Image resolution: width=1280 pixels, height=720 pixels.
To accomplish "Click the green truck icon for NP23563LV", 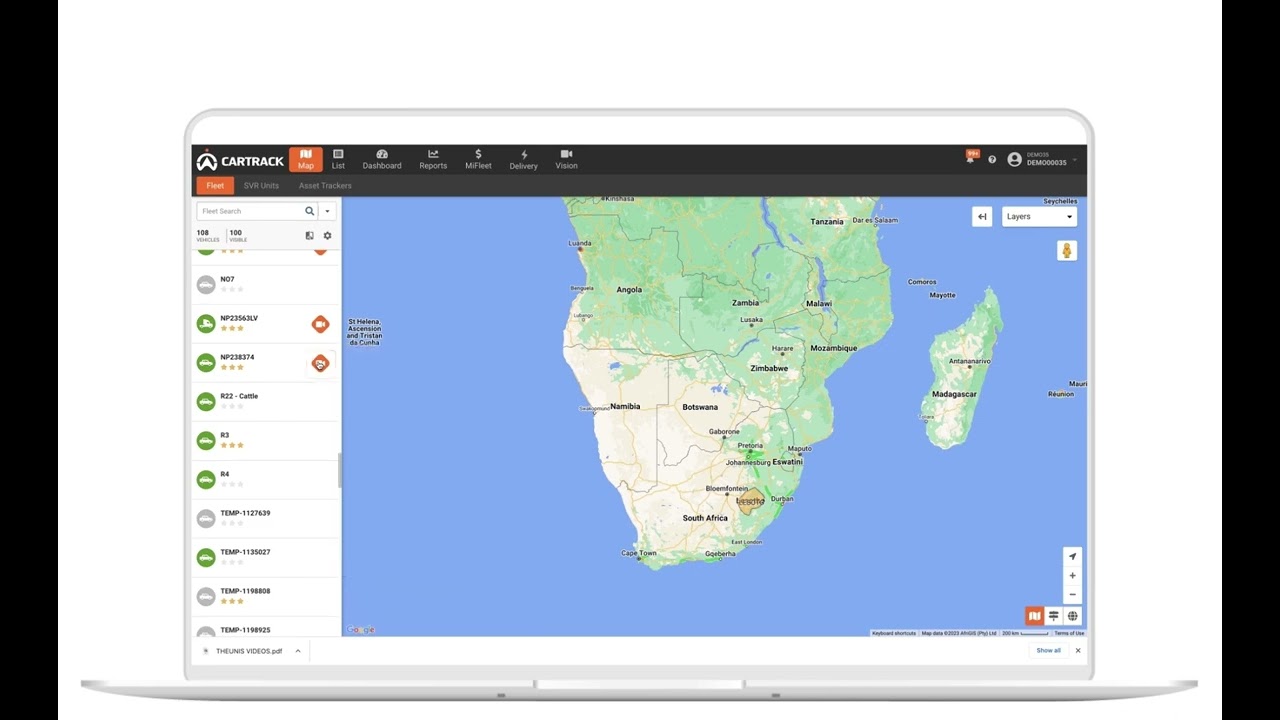I will point(206,324).
